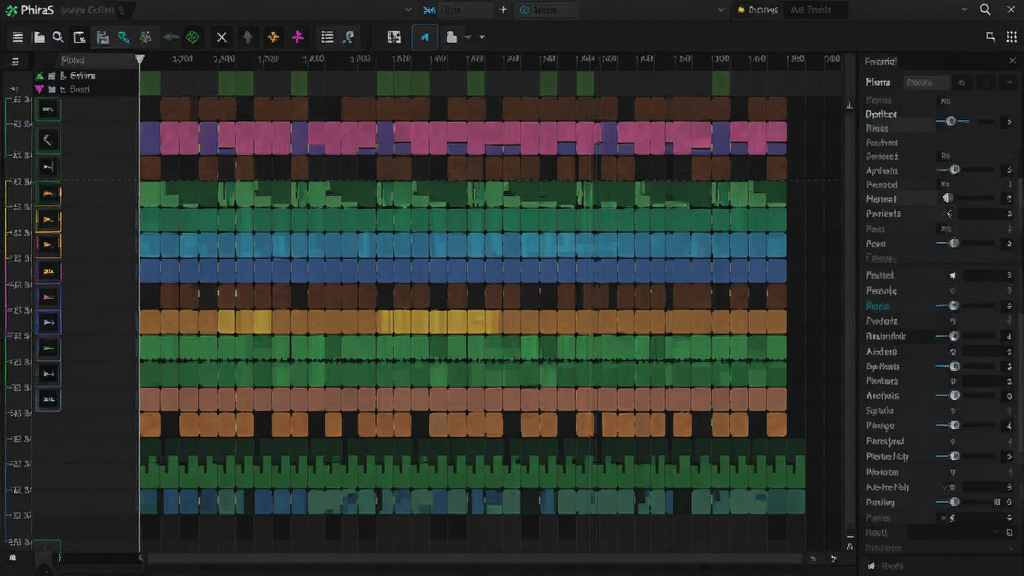
Task: Click the grey left arrow toolbar icon
Action: (x=171, y=37)
